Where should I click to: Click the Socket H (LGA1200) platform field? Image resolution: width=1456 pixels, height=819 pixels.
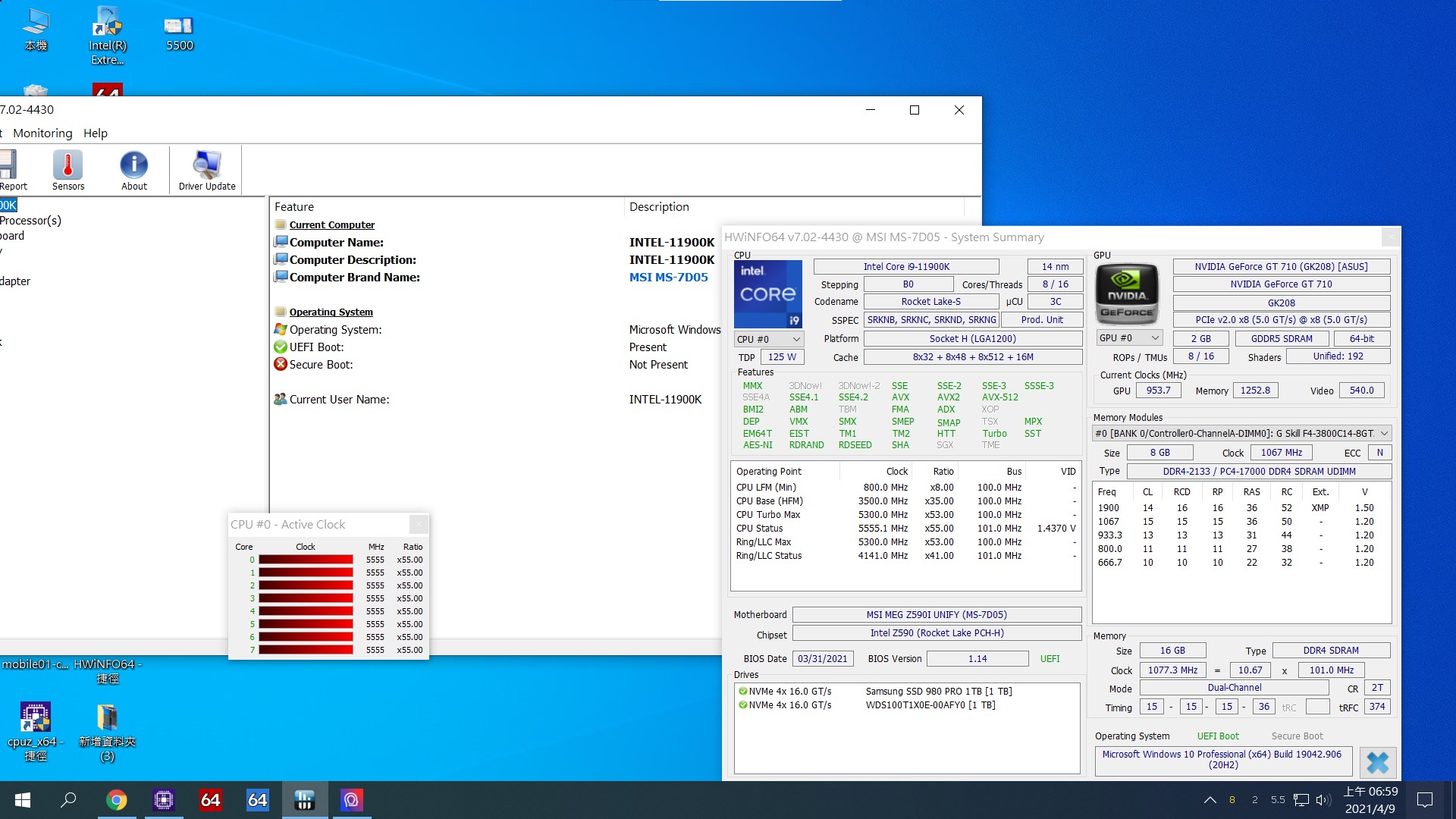tap(973, 338)
